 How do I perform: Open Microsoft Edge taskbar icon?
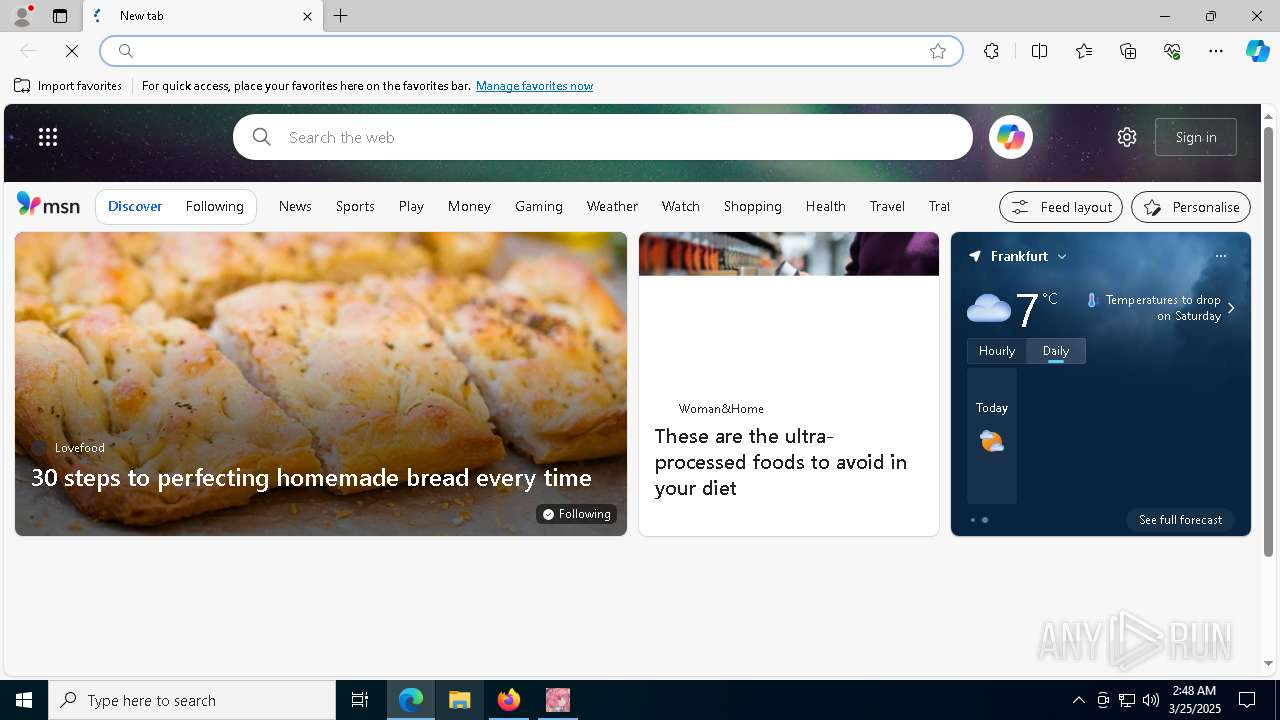click(411, 700)
